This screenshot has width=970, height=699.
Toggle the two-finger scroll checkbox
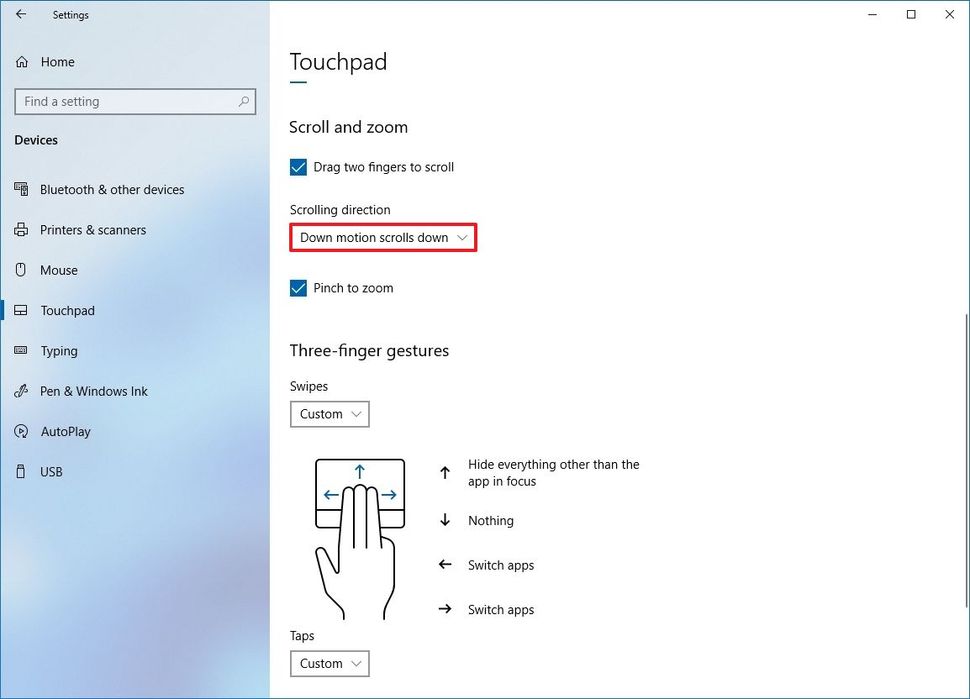coord(298,167)
